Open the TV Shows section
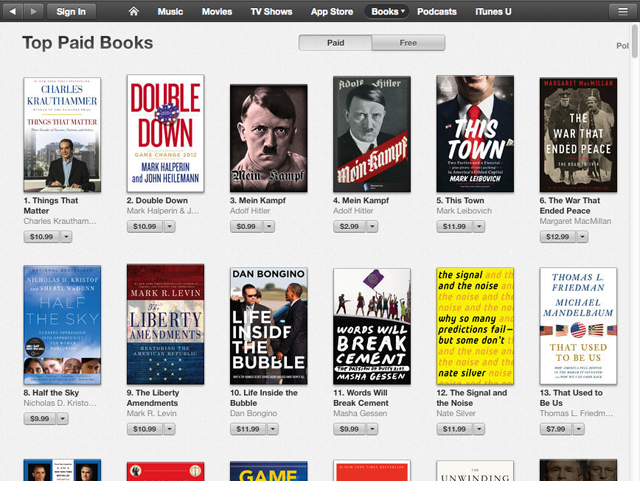This screenshot has height=481, width=640. pyautogui.click(x=271, y=11)
